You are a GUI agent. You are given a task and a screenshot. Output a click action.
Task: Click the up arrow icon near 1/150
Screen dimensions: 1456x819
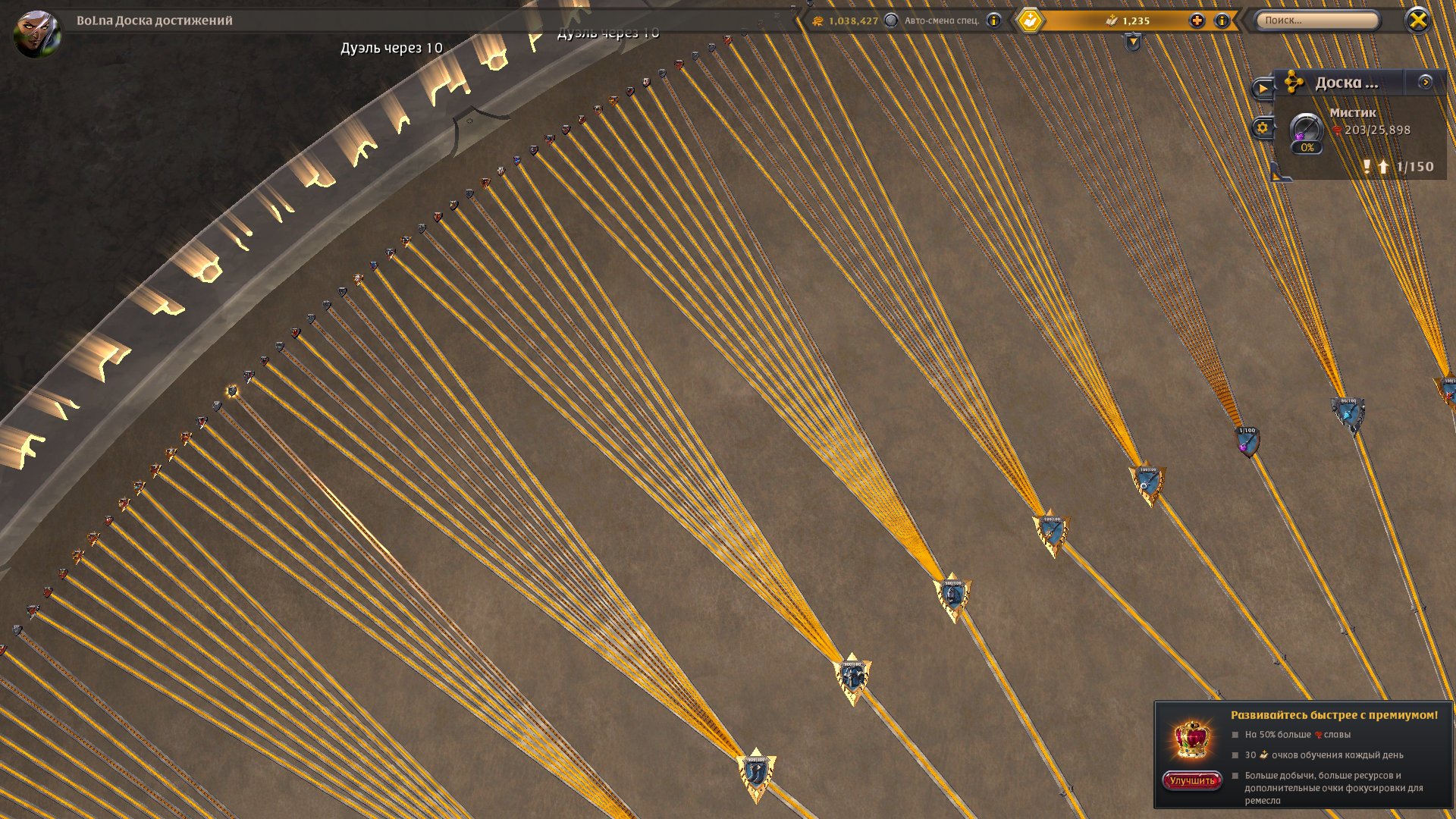1383,166
